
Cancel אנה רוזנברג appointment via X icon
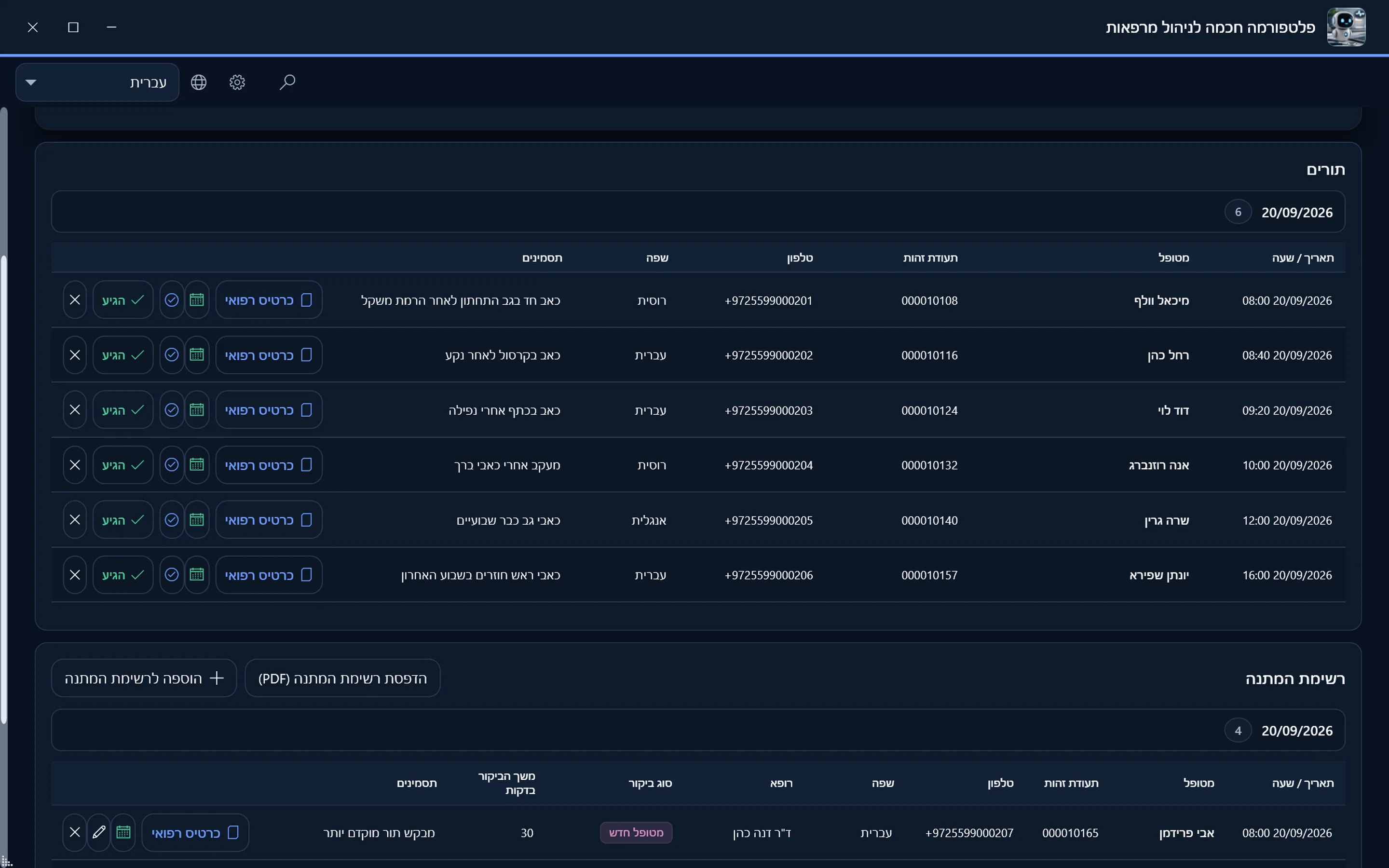pos(75,464)
